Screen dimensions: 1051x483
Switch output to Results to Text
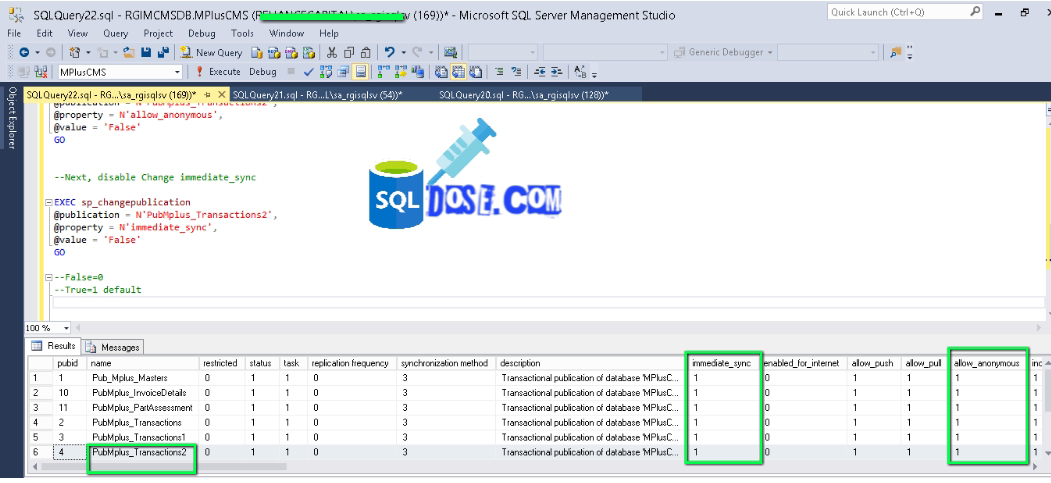click(x=442, y=72)
